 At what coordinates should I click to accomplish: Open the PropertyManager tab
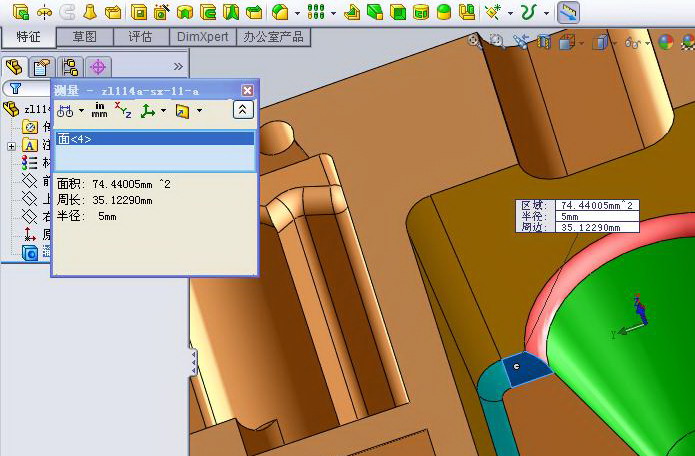(42, 67)
